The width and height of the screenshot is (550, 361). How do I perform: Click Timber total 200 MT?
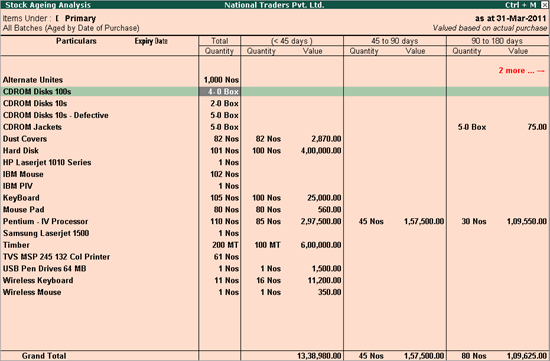[x=225, y=245]
